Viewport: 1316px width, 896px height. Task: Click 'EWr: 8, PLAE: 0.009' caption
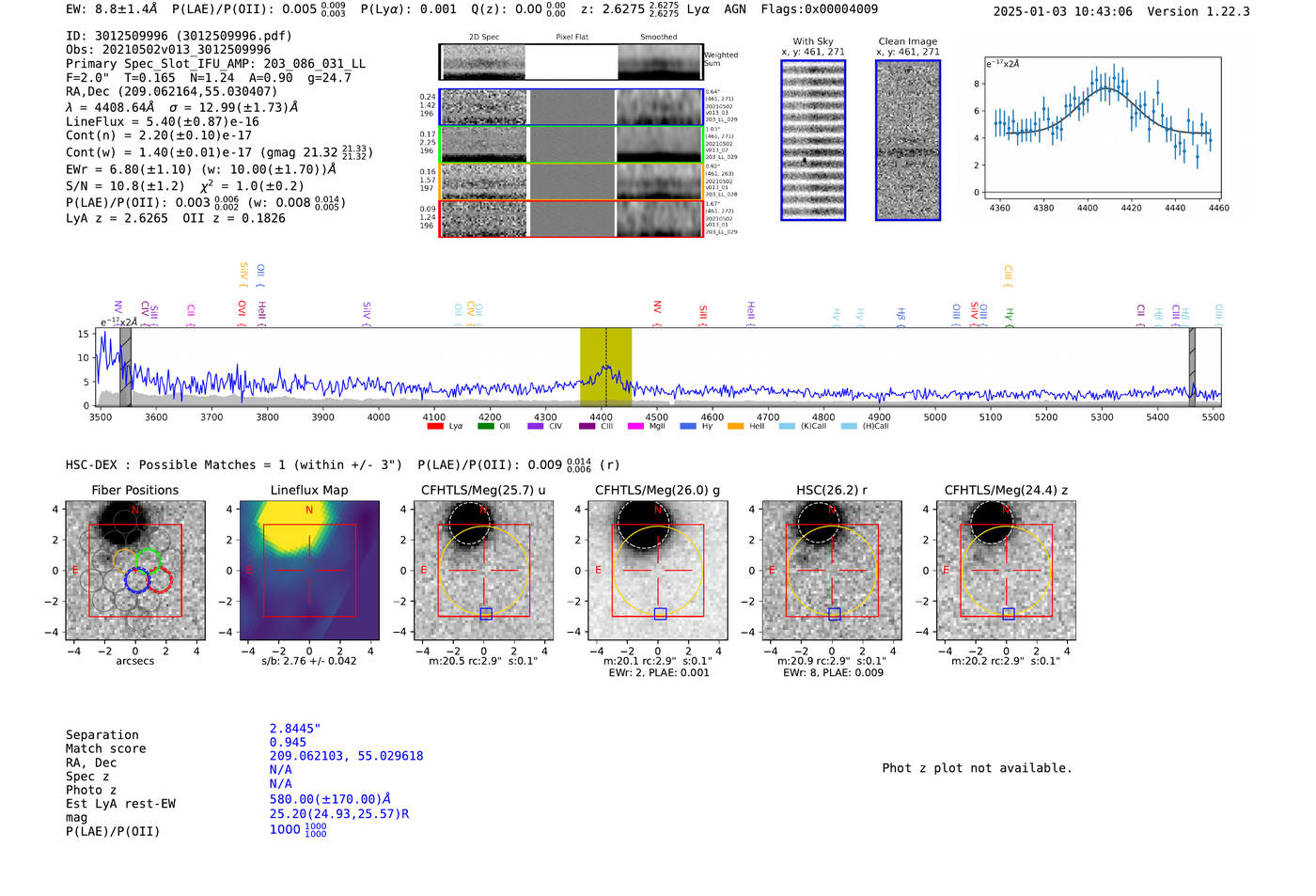coord(833,672)
